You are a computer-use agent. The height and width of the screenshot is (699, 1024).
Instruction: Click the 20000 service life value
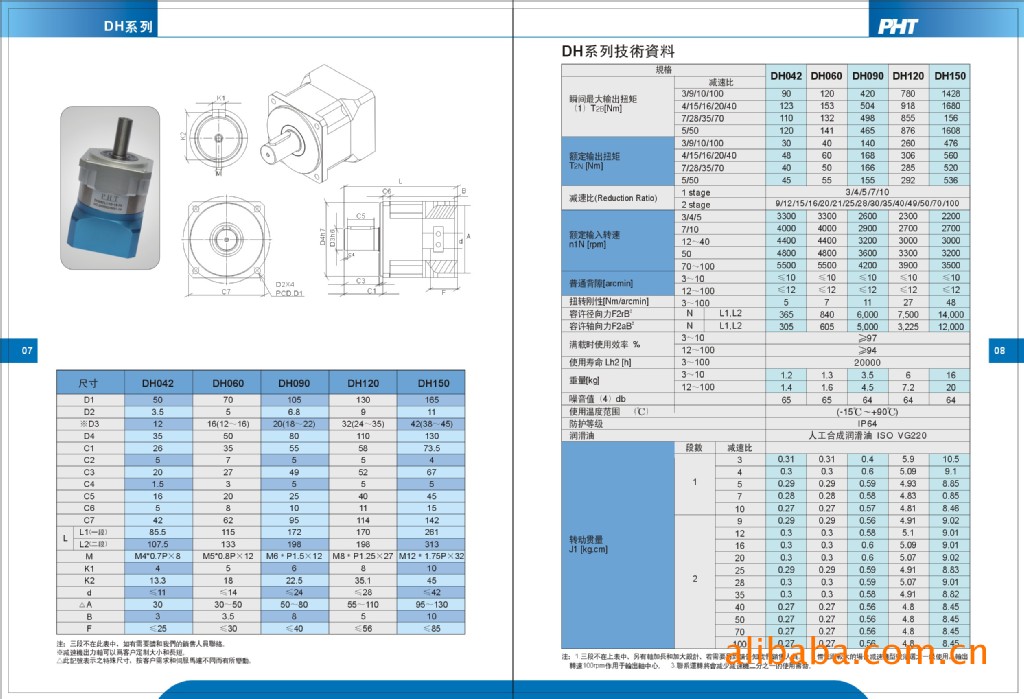click(x=867, y=363)
